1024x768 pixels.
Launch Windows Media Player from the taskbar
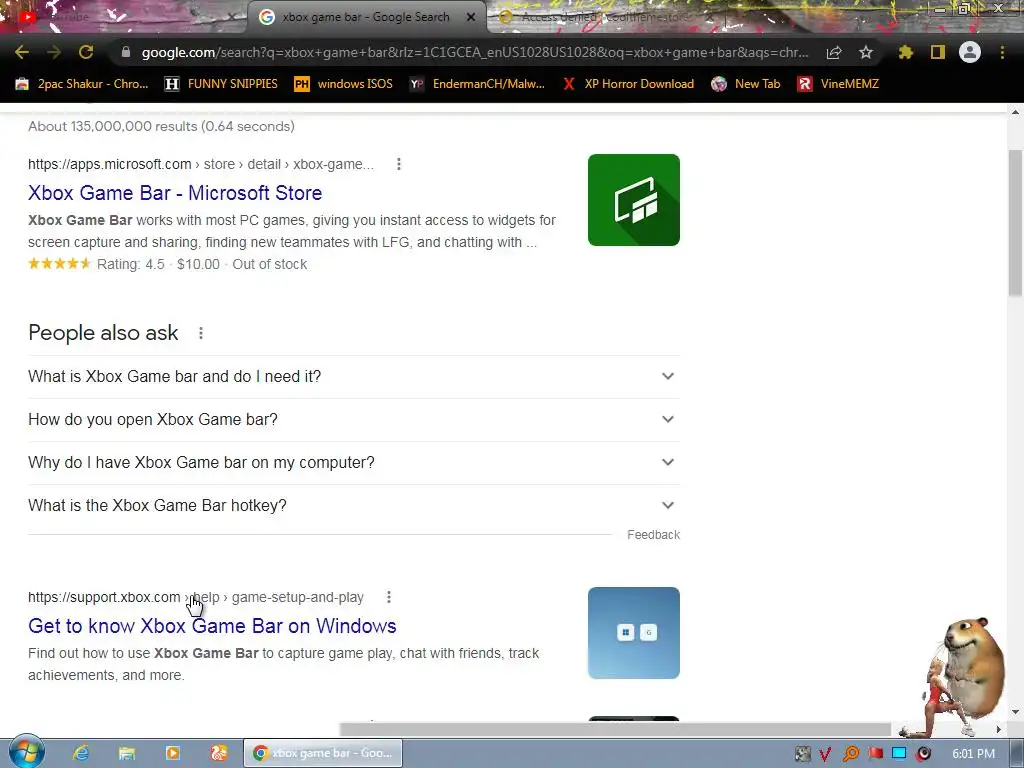pos(173,753)
